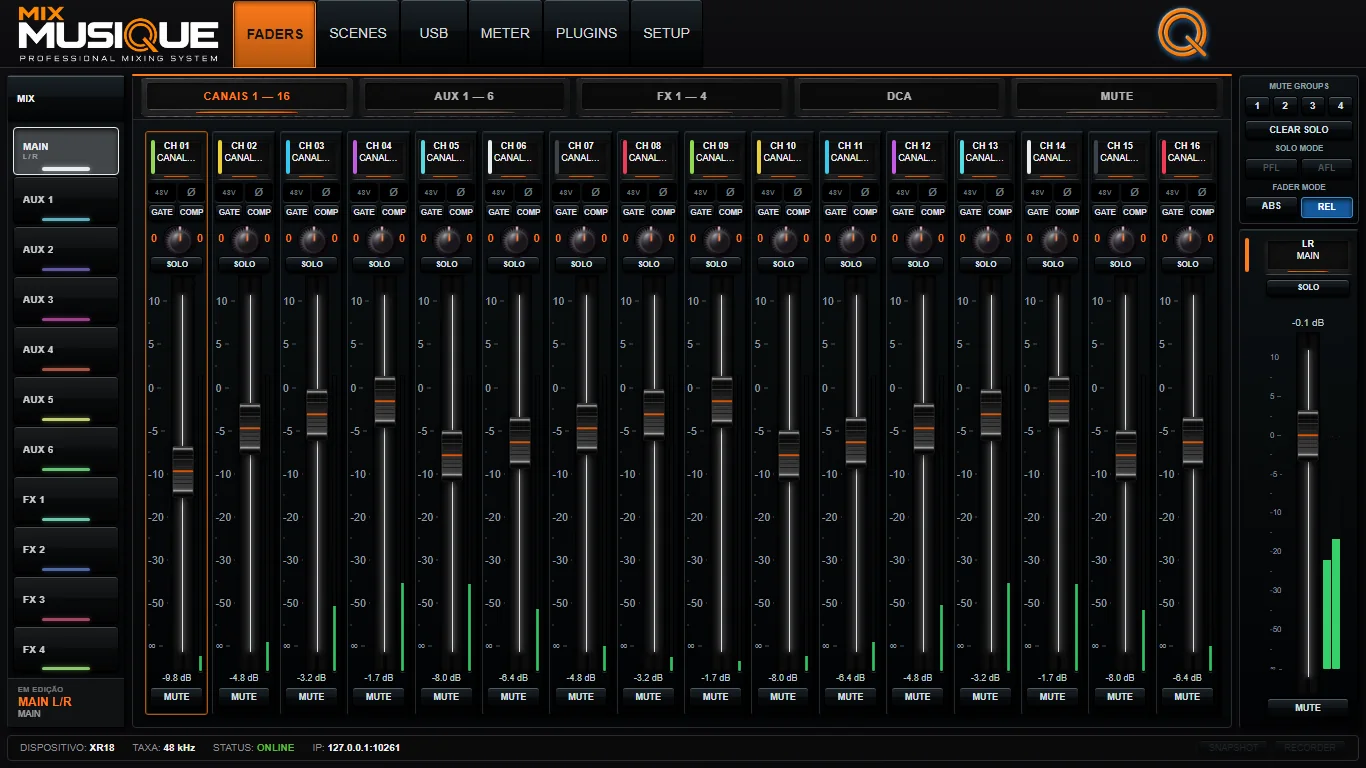Activate mute group 1
Image resolution: width=1366 pixels, height=768 pixels.
(1258, 105)
